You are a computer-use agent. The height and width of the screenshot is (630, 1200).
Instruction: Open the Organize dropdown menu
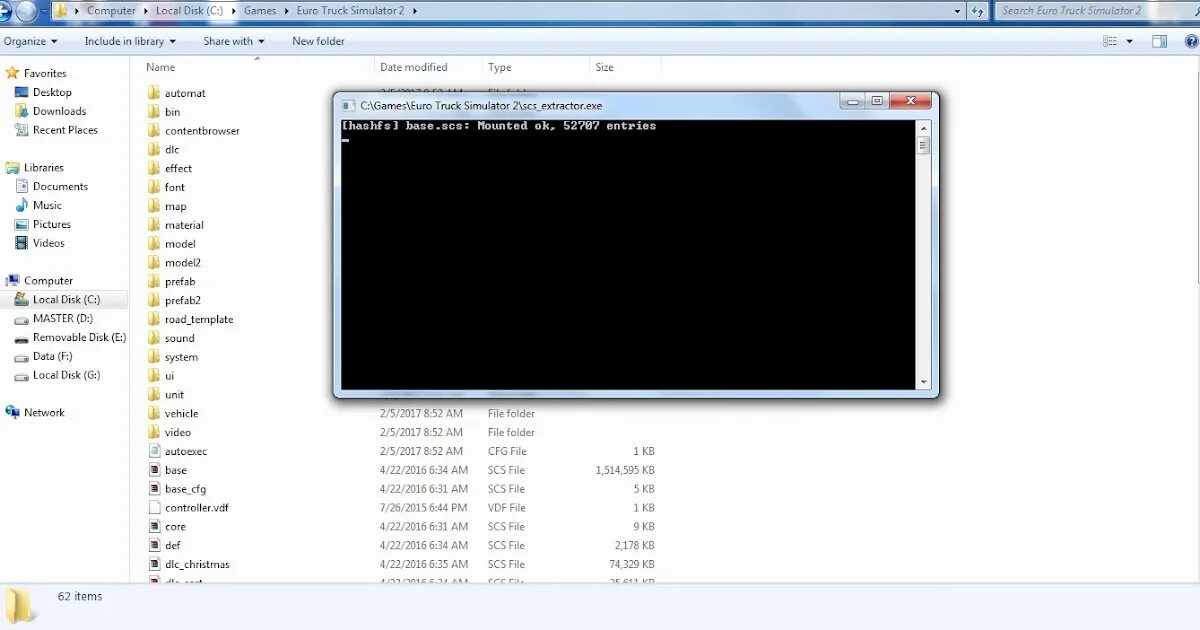[31, 41]
